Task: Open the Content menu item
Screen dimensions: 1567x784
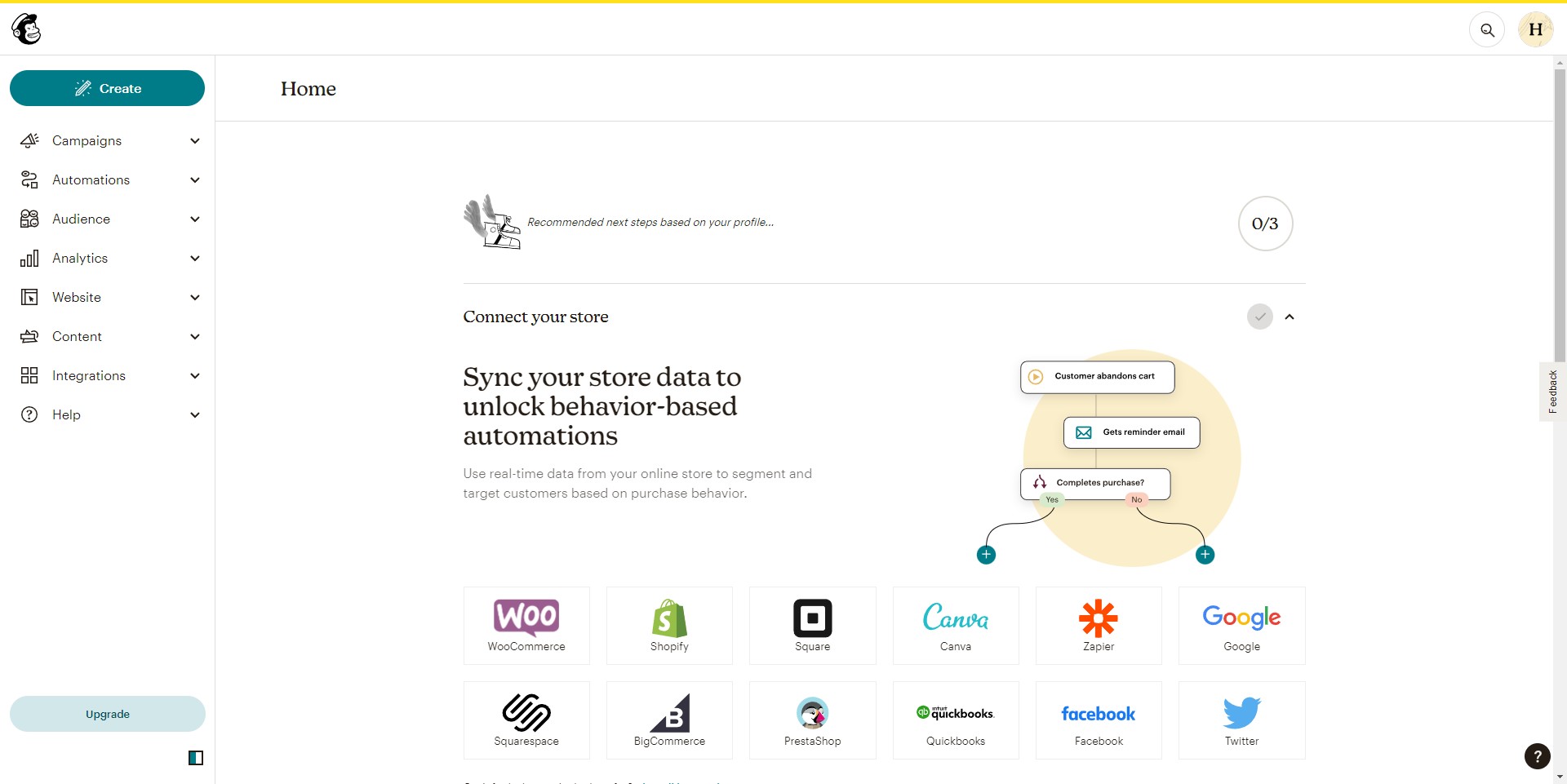Action: point(108,336)
